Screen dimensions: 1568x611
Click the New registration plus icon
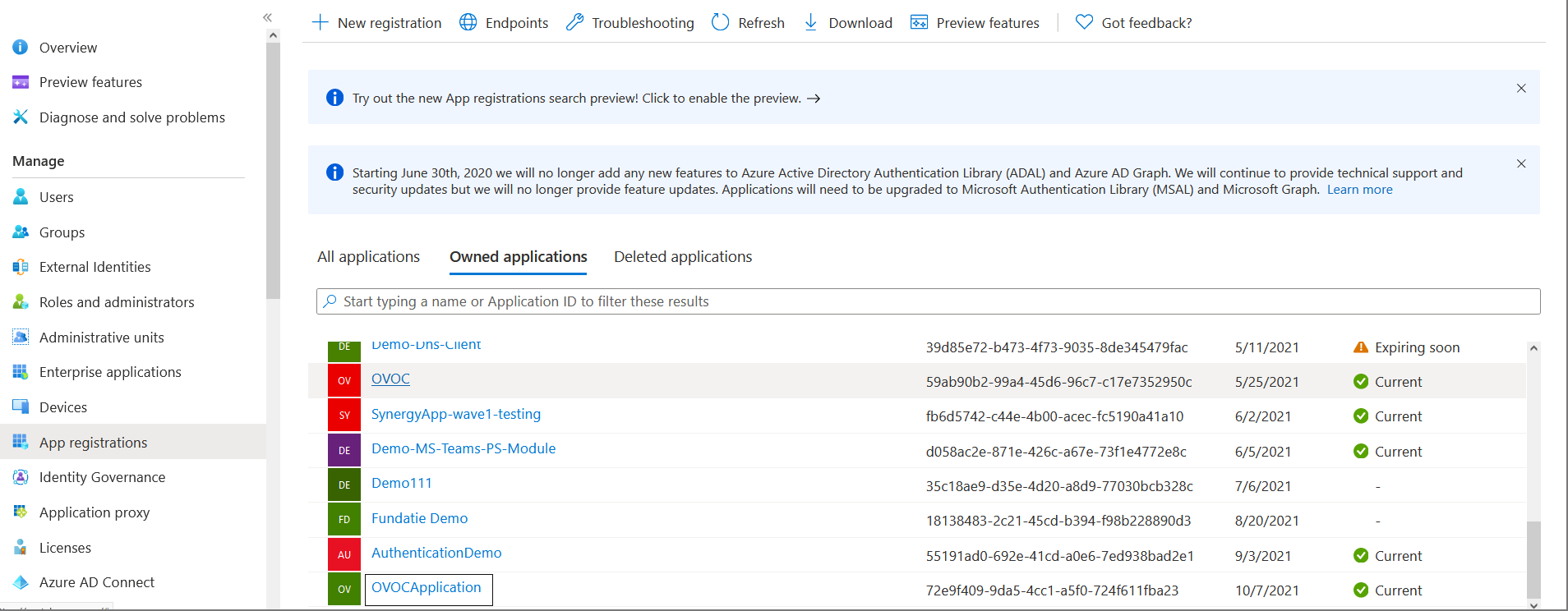tap(321, 22)
